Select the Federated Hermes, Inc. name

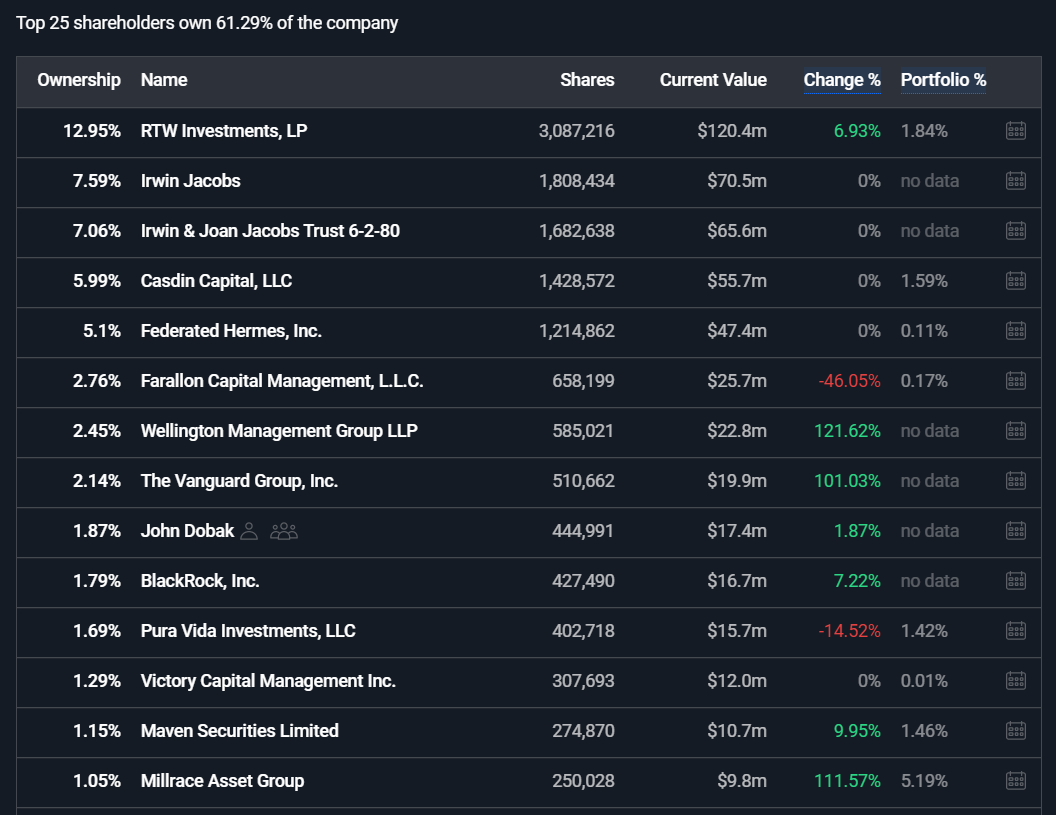coord(231,331)
